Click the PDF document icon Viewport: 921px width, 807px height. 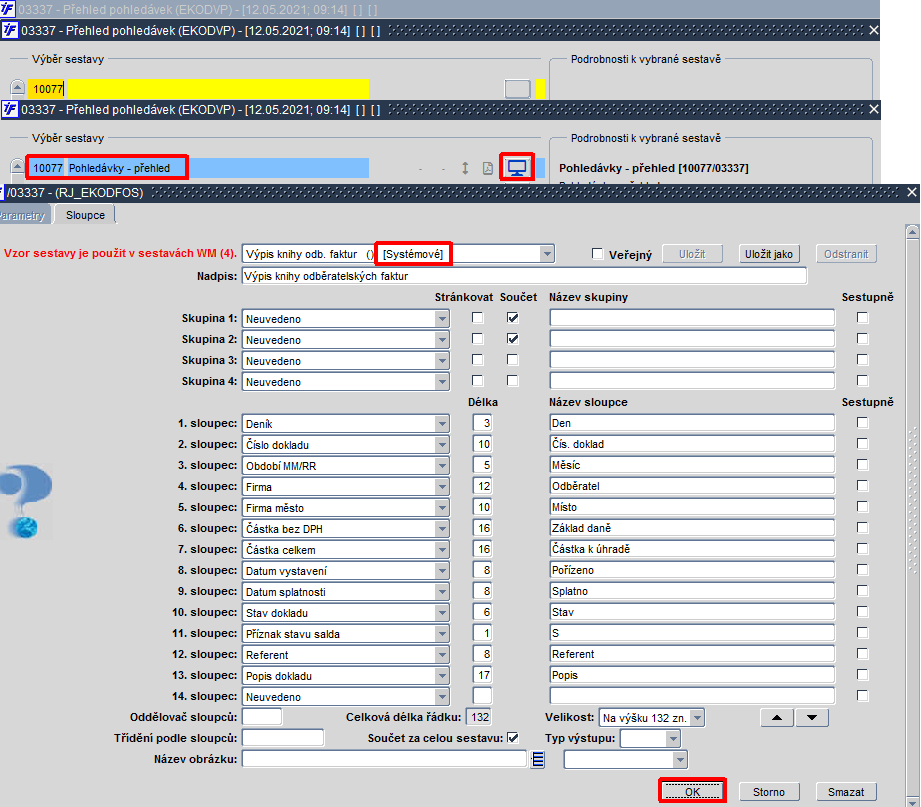pos(488,169)
